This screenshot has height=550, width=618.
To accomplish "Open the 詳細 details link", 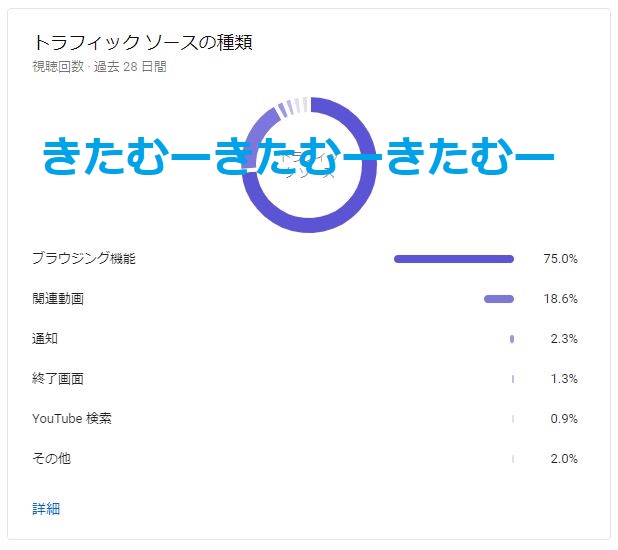I will [46, 509].
